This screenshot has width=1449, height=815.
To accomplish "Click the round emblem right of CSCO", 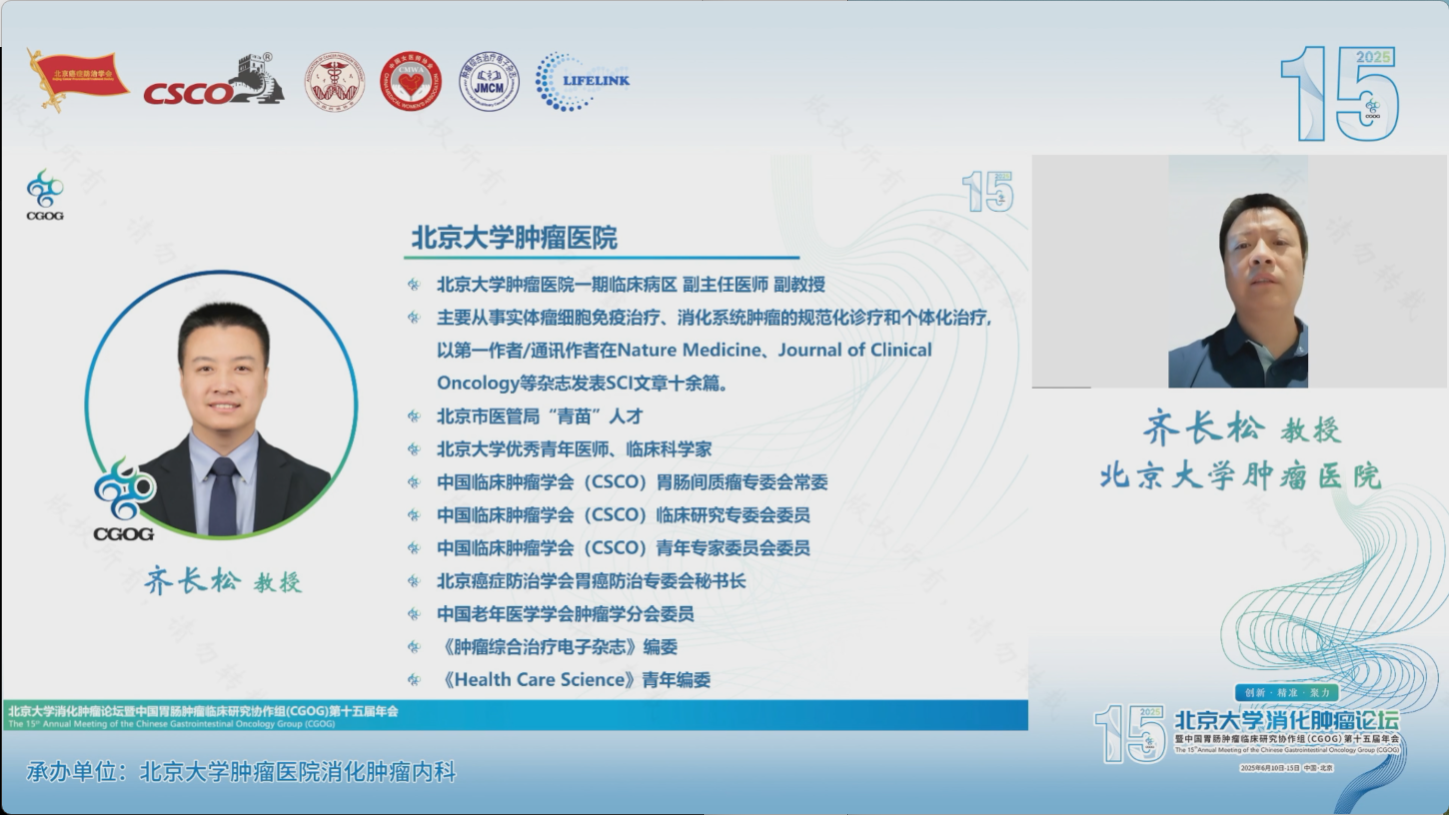I will click(x=334, y=81).
